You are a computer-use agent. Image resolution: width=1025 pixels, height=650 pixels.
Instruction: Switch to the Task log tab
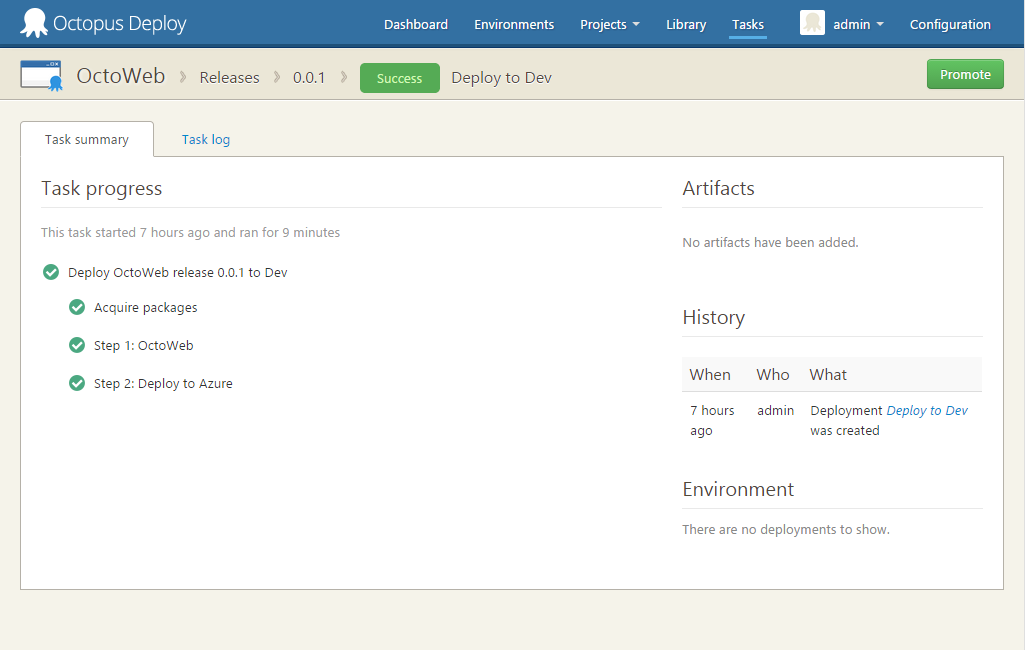(x=205, y=139)
